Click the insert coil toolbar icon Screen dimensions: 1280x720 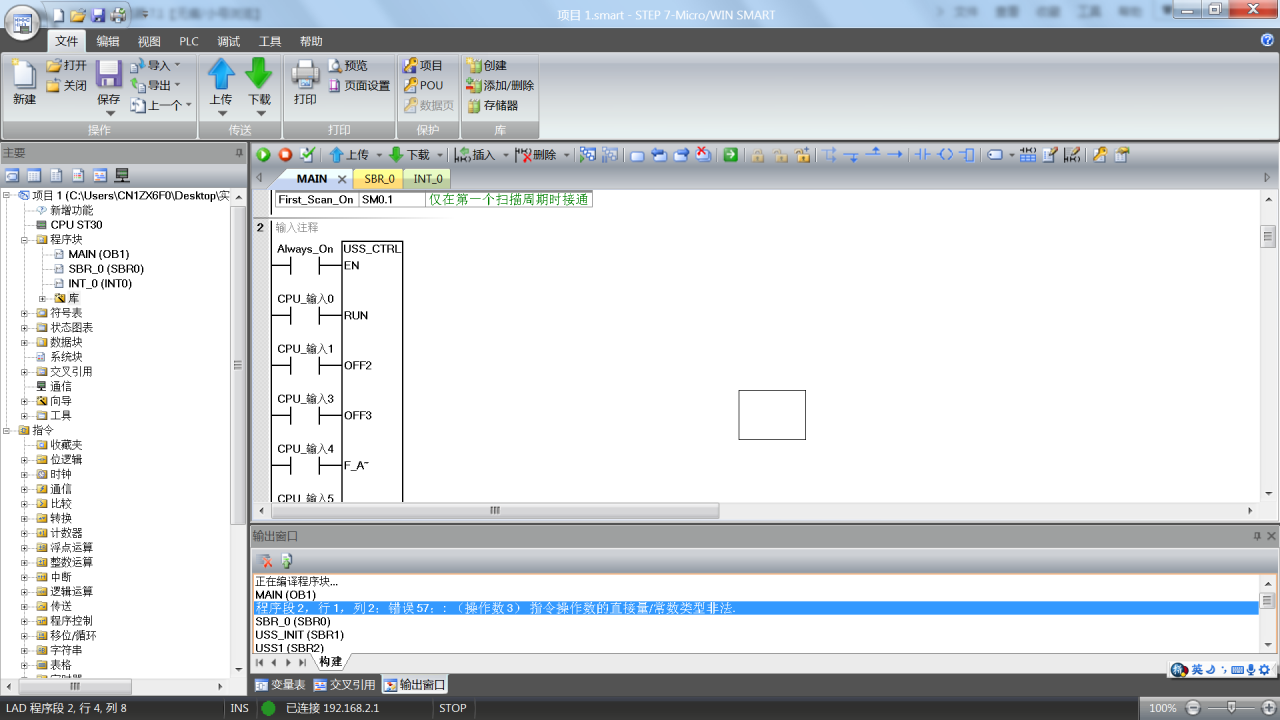[945, 155]
